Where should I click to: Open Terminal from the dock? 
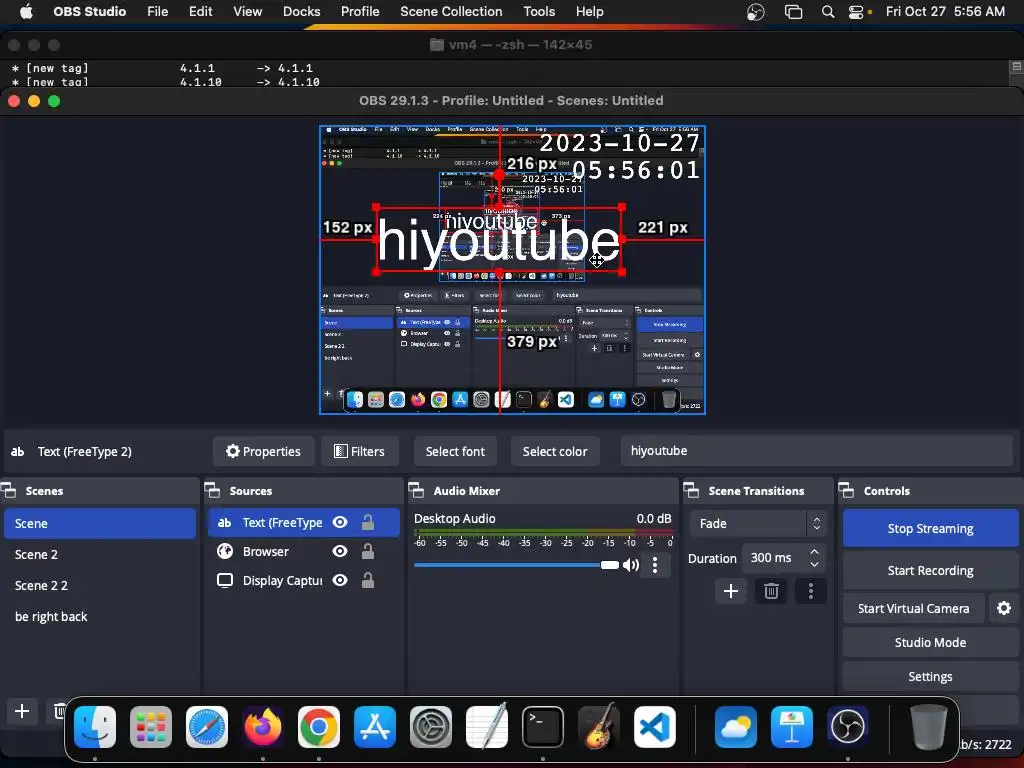click(543, 727)
